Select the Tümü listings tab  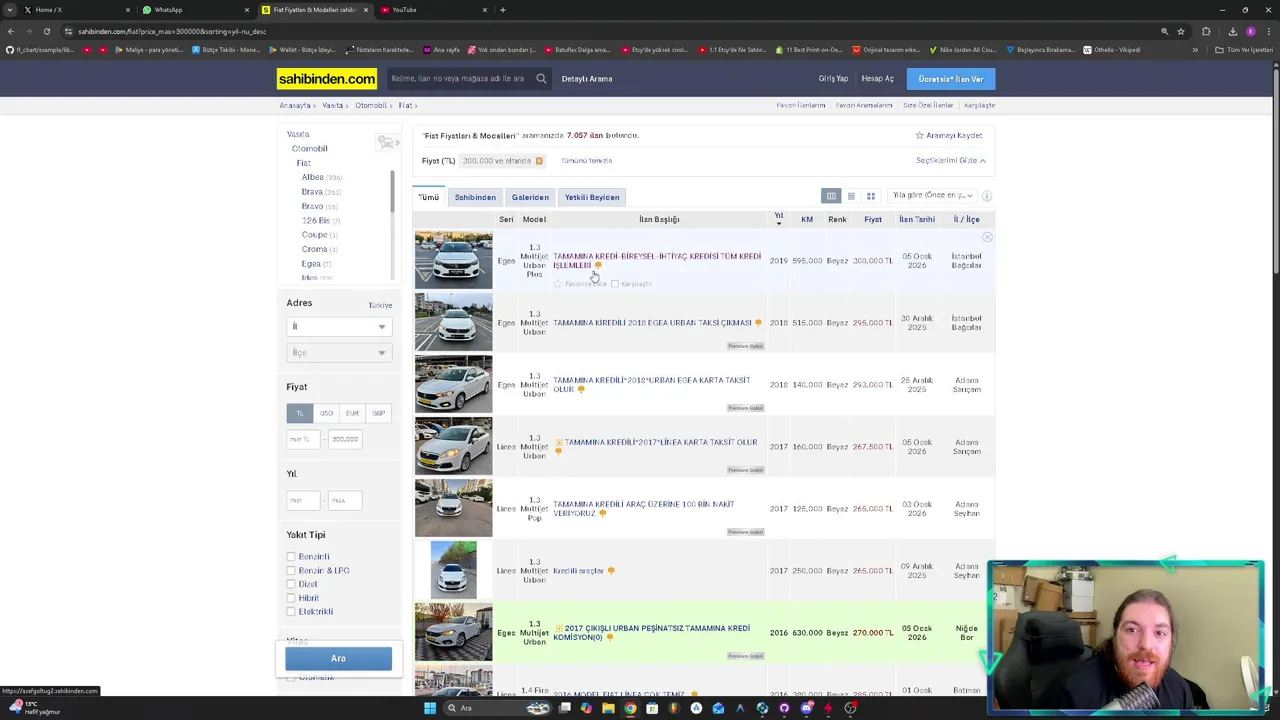click(429, 197)
